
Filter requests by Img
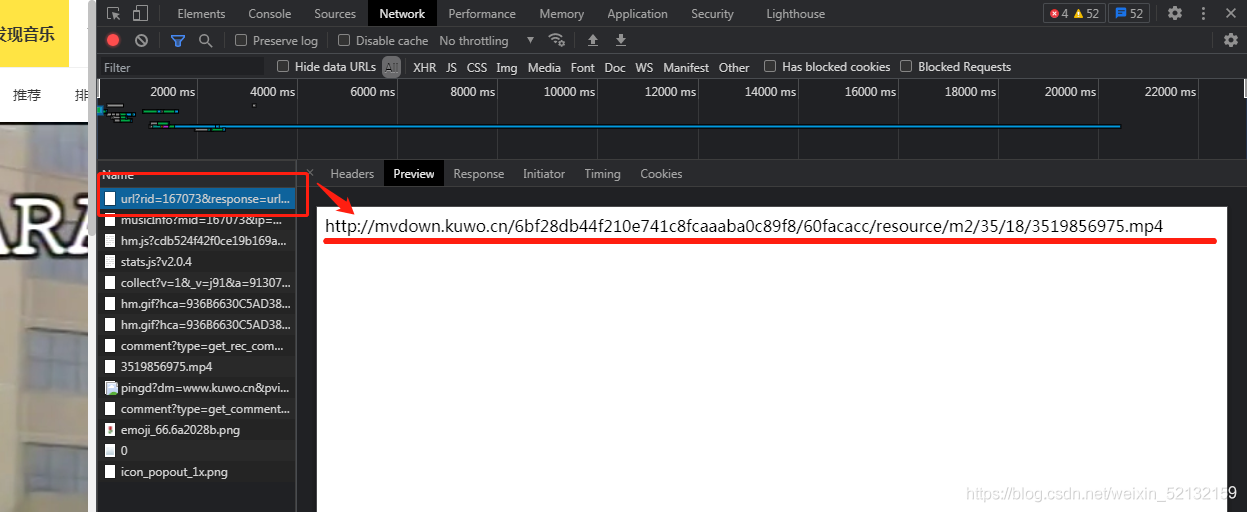(x=506, y=67)
